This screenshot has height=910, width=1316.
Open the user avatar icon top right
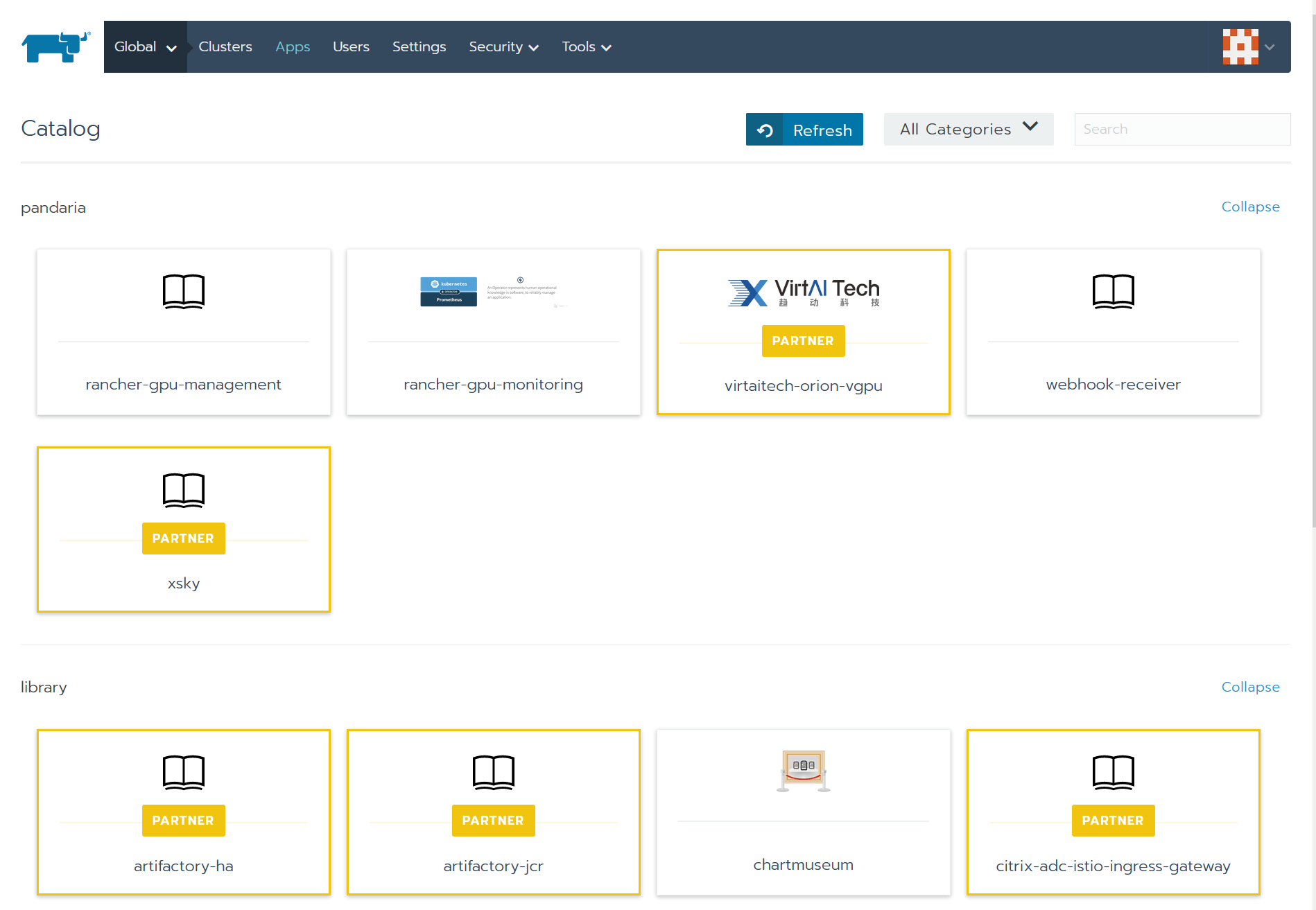point(1240,46)
